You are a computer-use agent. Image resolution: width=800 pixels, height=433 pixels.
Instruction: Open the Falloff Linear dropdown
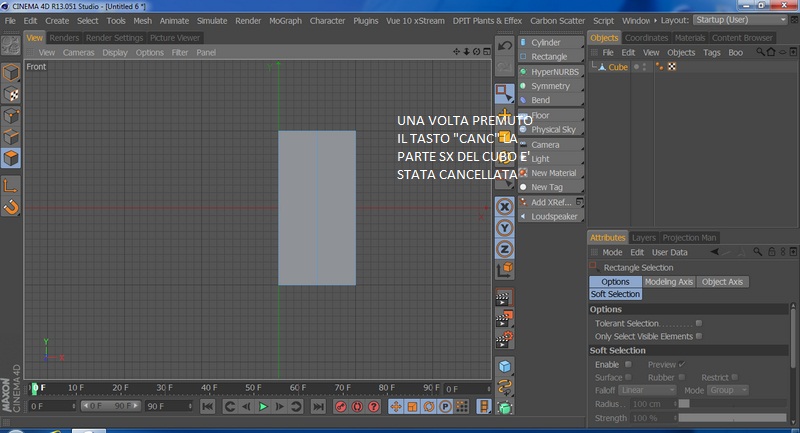[647, 390]
